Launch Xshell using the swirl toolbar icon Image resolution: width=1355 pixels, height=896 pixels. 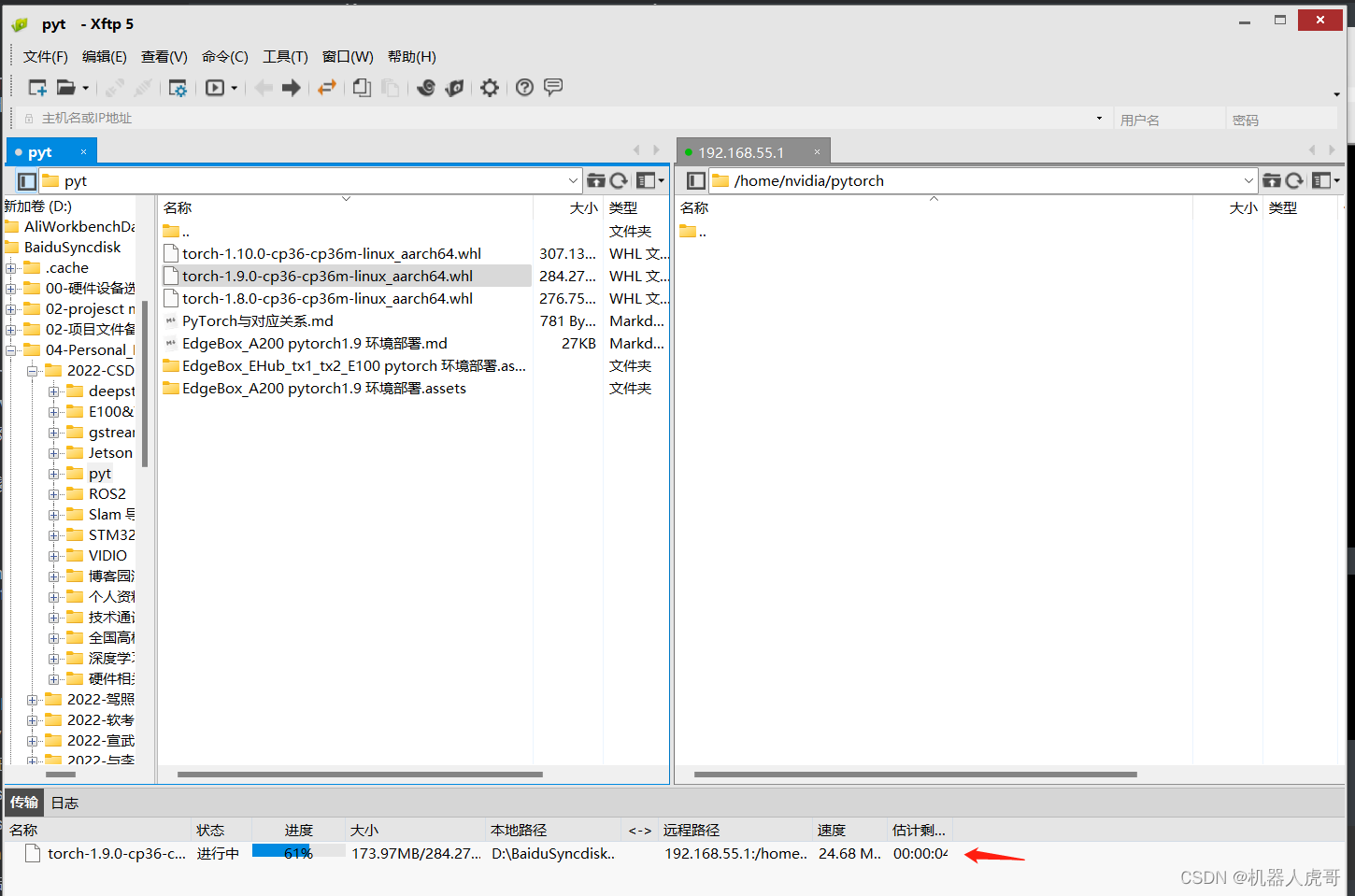pyautogui.click(x=426, y=88)
